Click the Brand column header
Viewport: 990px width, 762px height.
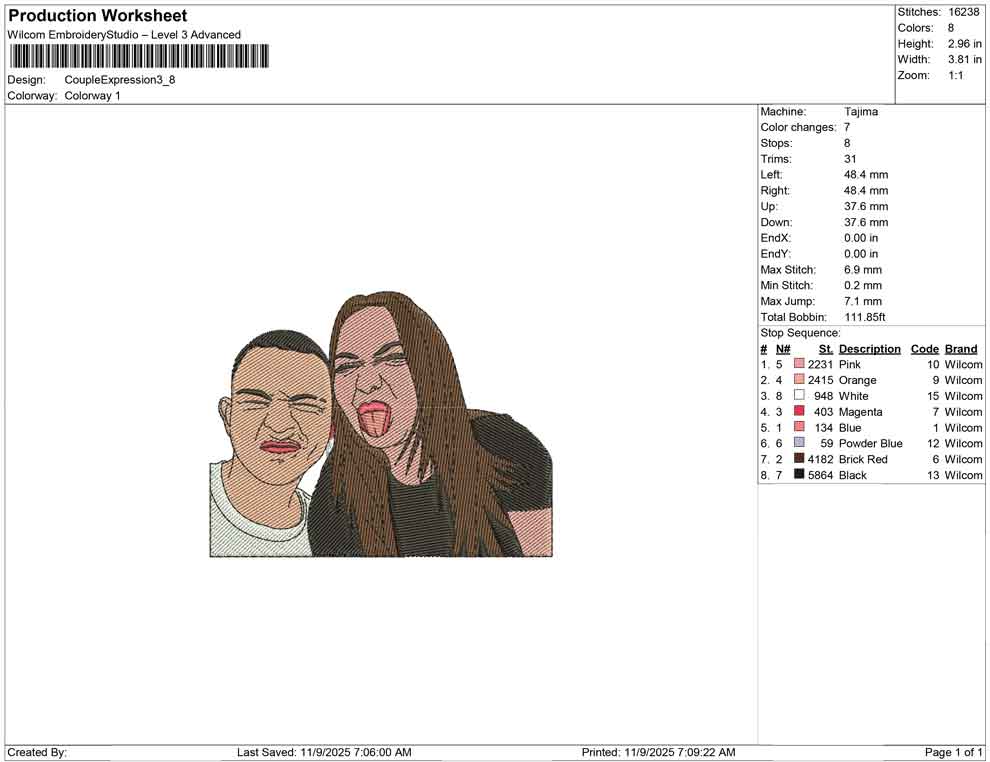[960, 348]
